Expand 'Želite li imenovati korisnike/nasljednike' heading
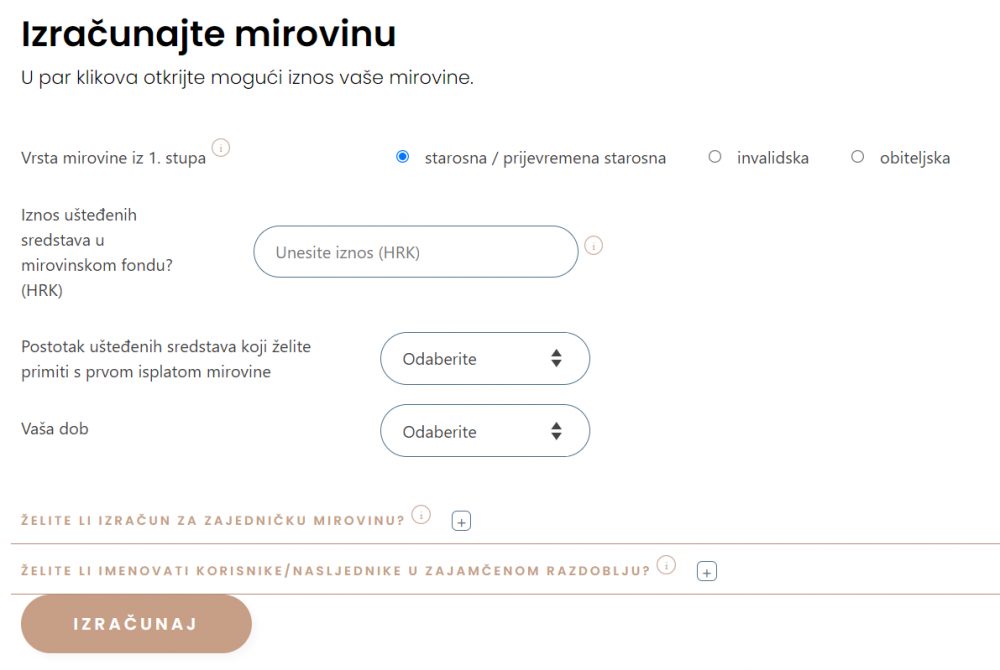Image resolution: width=1000 pixels, height=670 pixels. pos(335,572)
